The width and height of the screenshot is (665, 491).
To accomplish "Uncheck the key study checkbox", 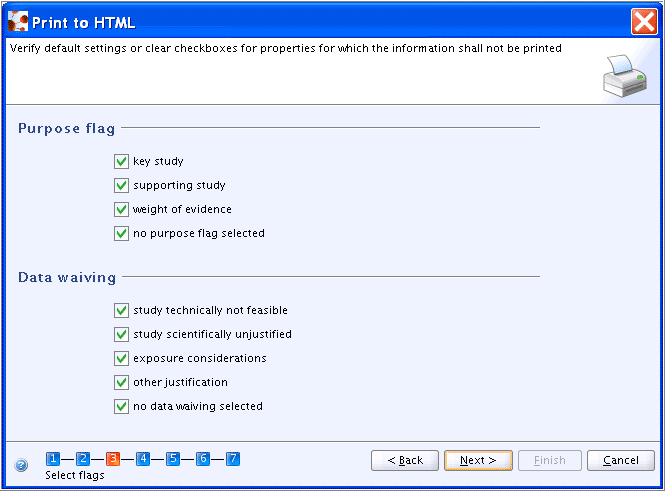I will (x=121, y=162).
